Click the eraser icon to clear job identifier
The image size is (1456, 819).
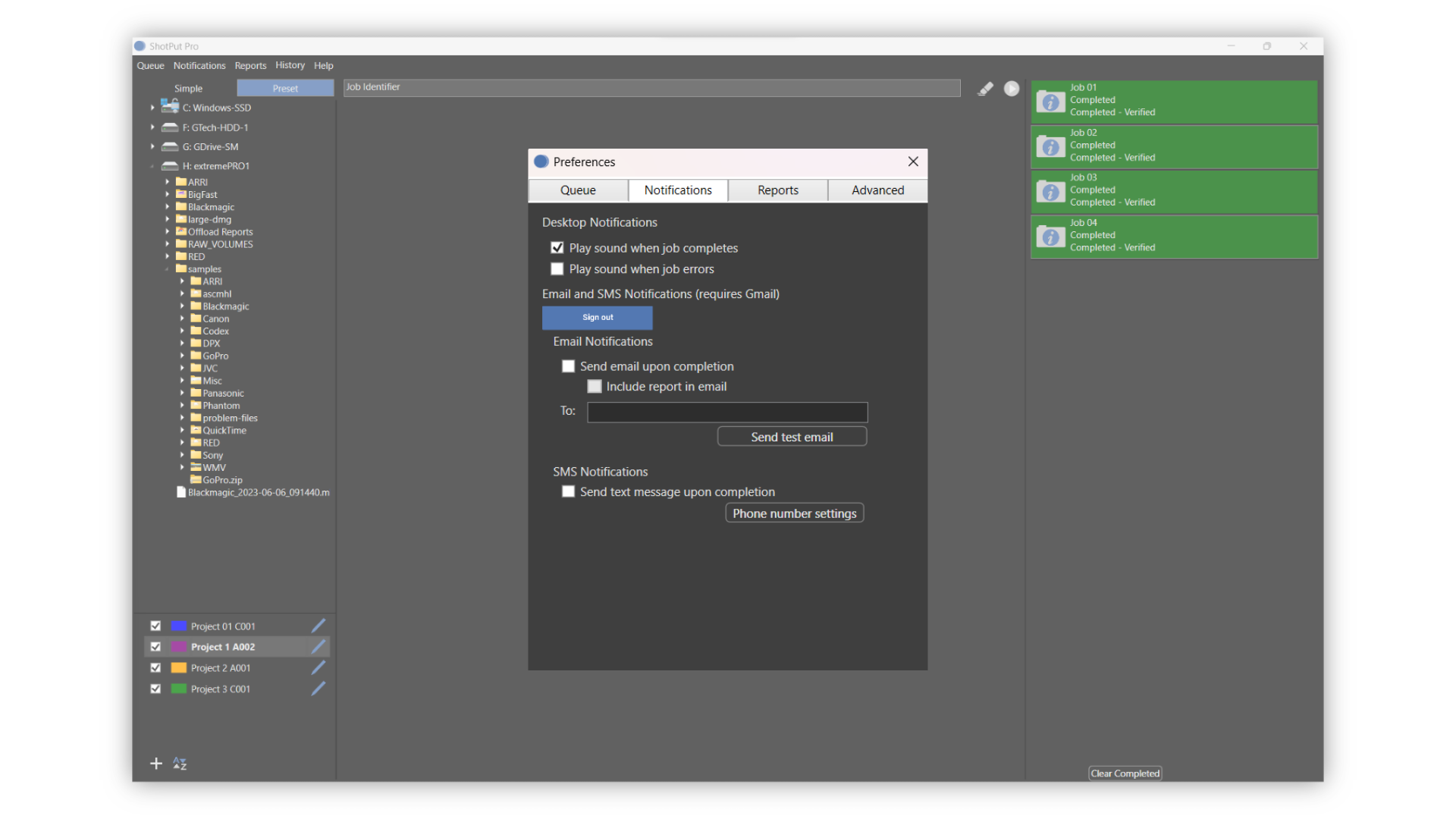tap(985, 88)
